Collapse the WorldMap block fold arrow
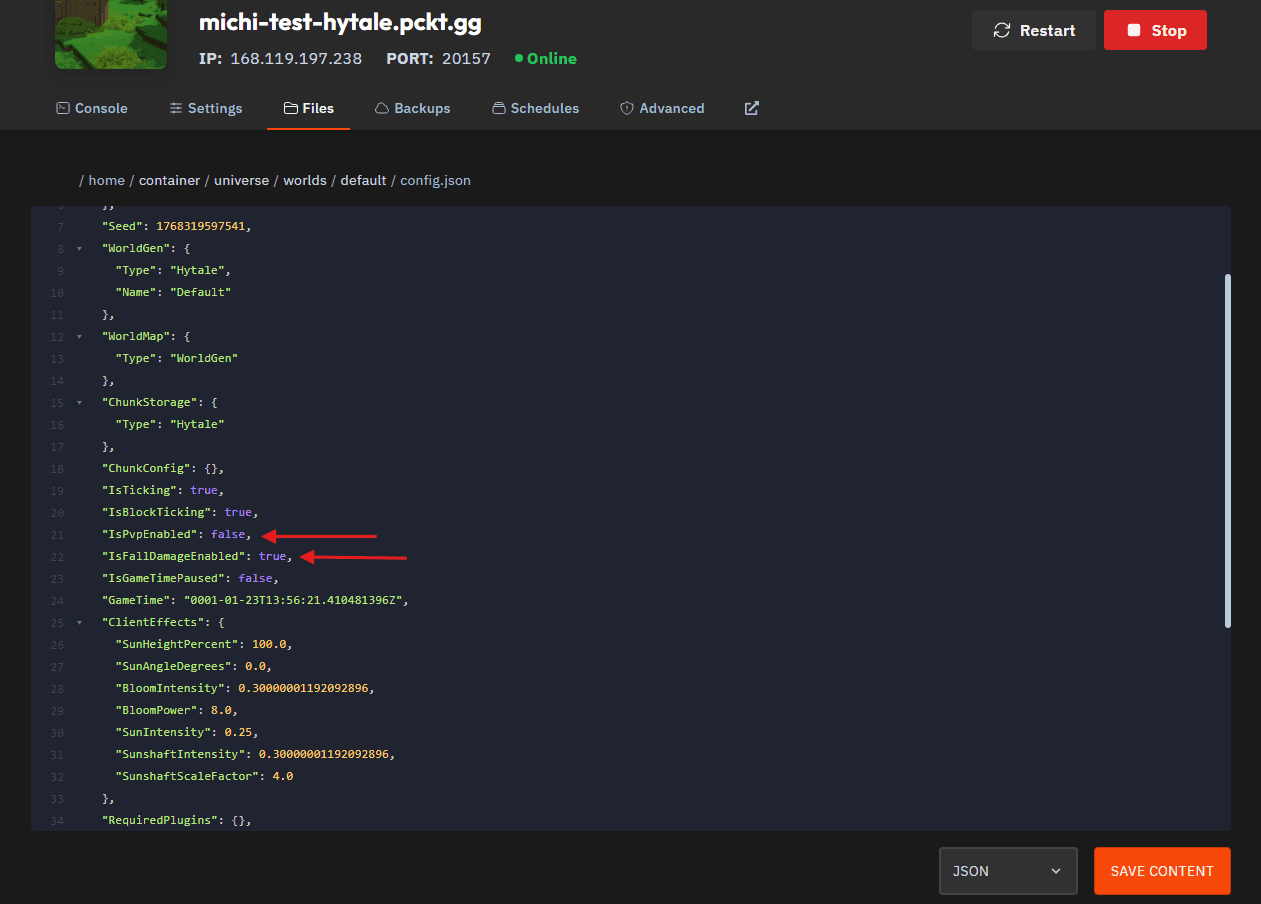The width and height of the screenshot is (1261, 904). [x=79, y=336]
